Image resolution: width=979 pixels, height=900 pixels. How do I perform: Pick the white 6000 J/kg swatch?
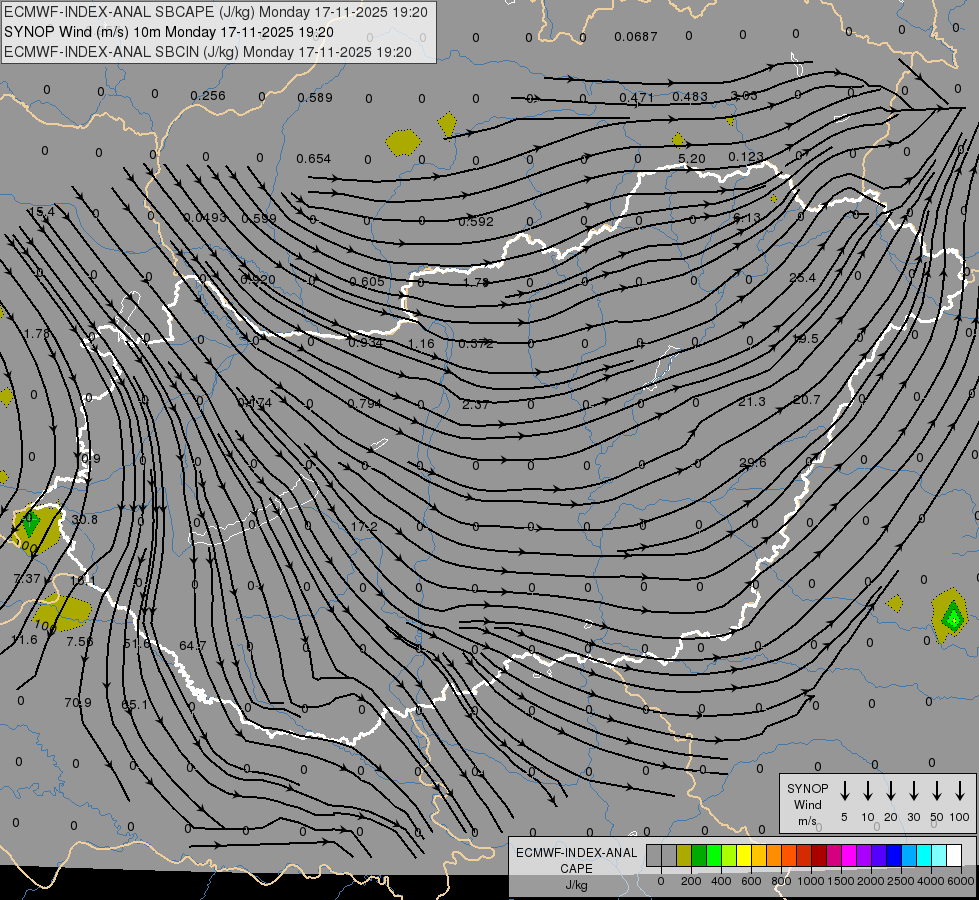coord(953,856)
